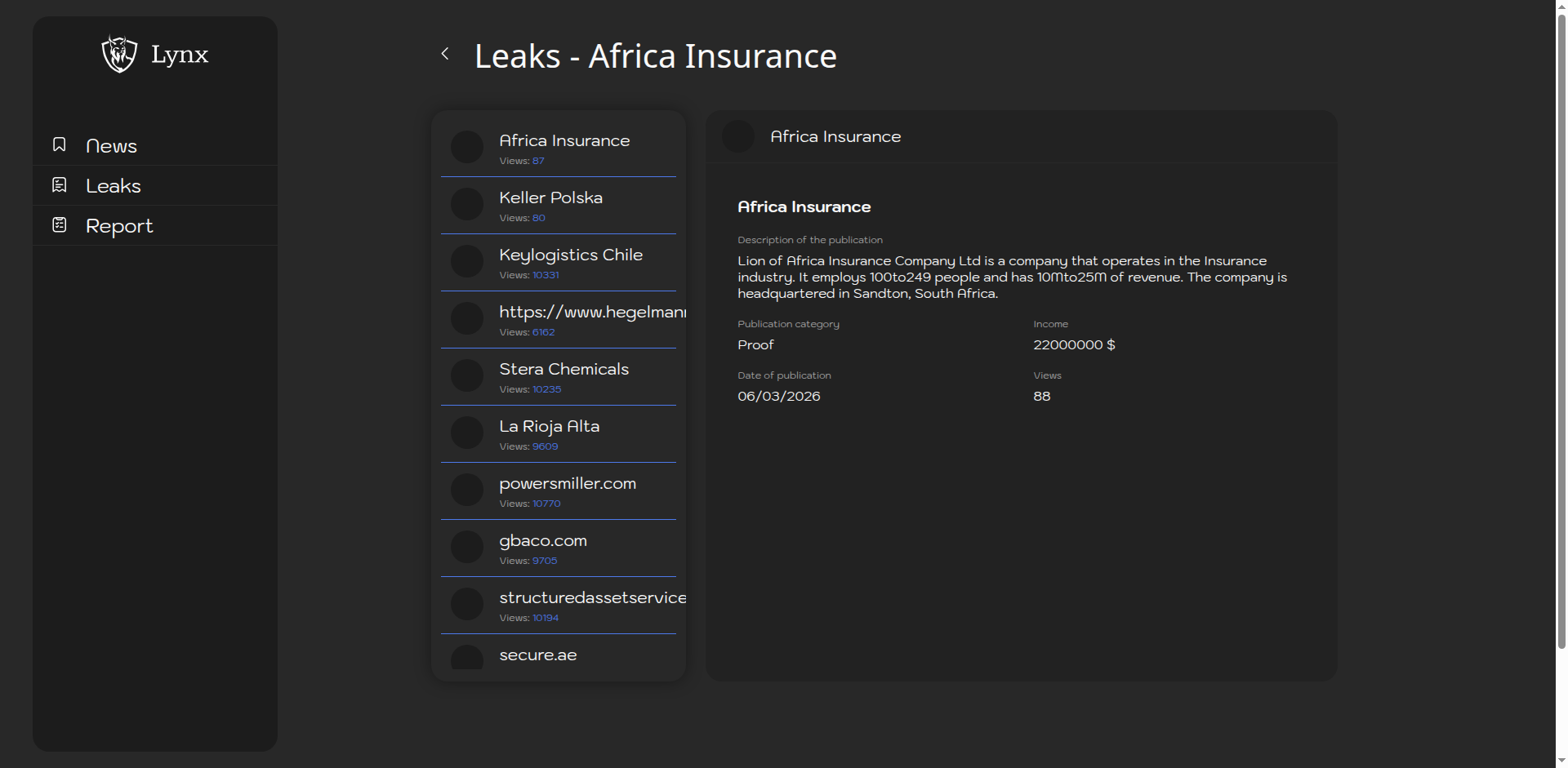Viewport: 1568px width, 768px height.
Task: Select the Leaks sidebar label
Action: click(114, 186)
